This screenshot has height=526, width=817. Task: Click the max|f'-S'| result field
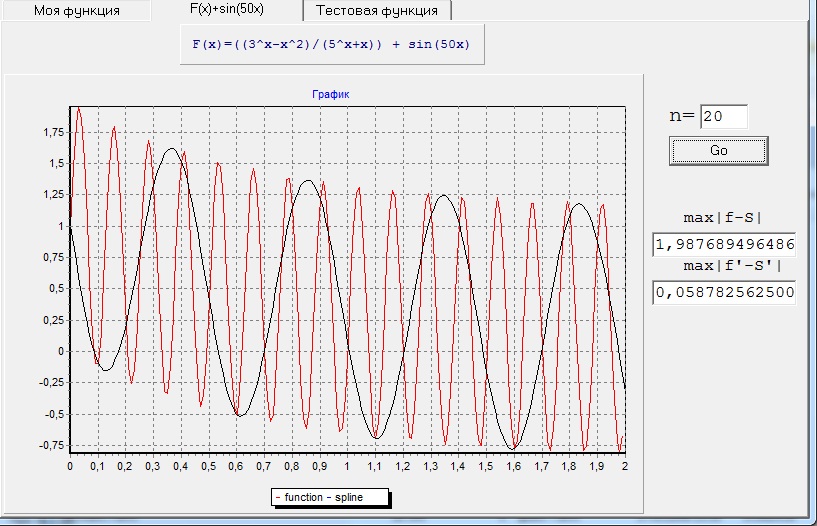[724, 292]
